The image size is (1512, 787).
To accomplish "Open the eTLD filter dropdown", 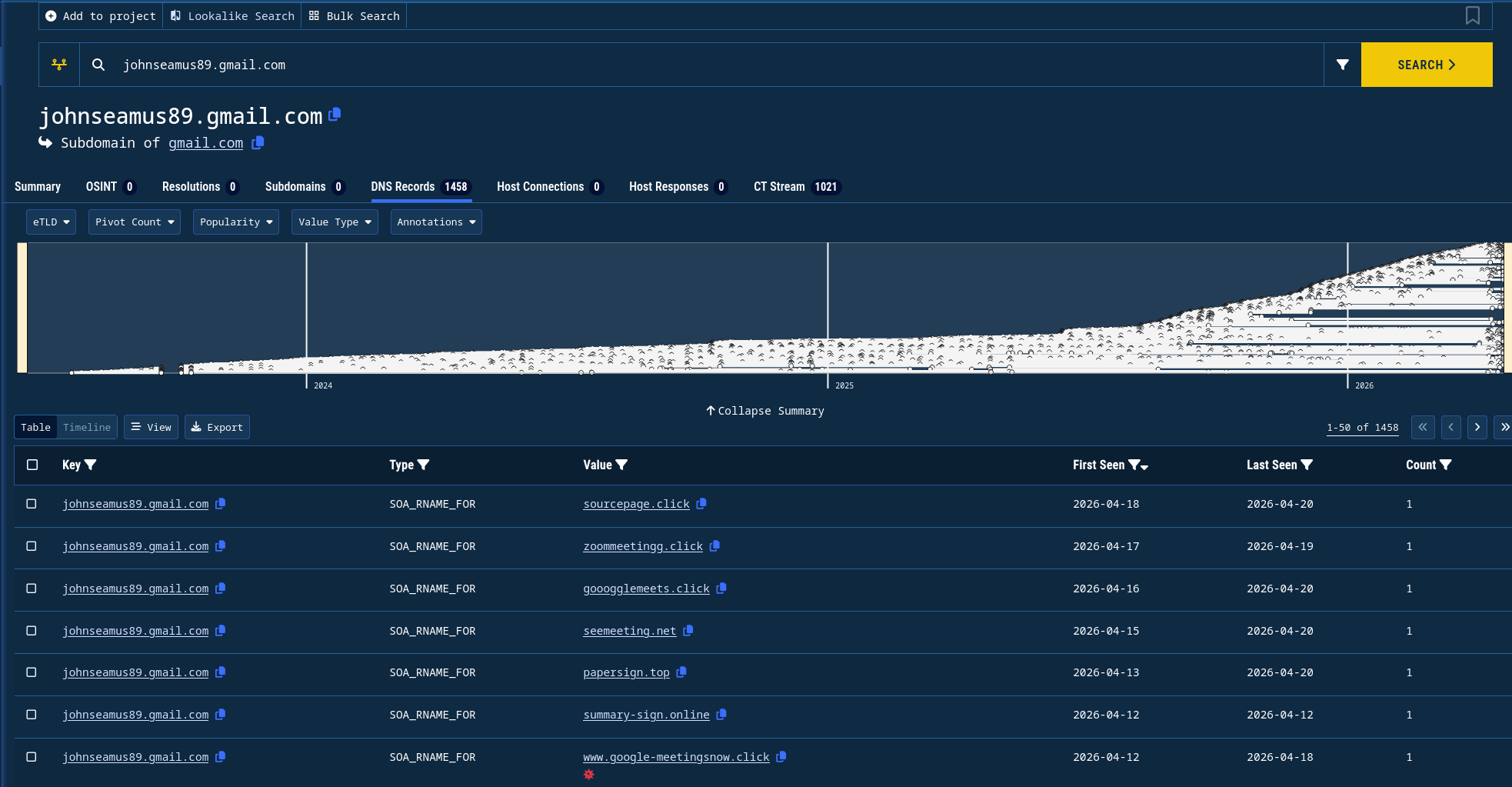I will (51, 222).
